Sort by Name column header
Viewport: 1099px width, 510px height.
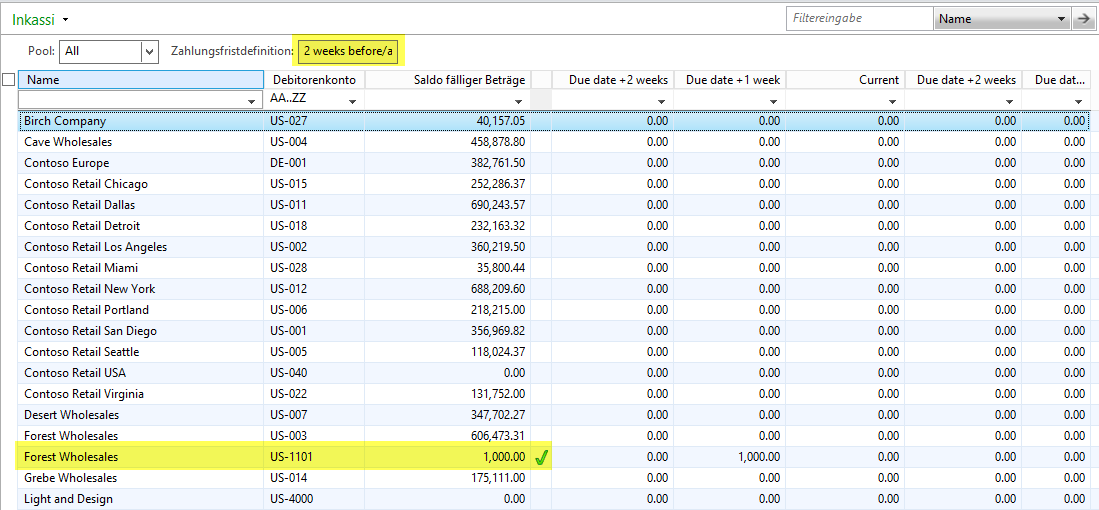pyautogui.click(x=140, y=80)
